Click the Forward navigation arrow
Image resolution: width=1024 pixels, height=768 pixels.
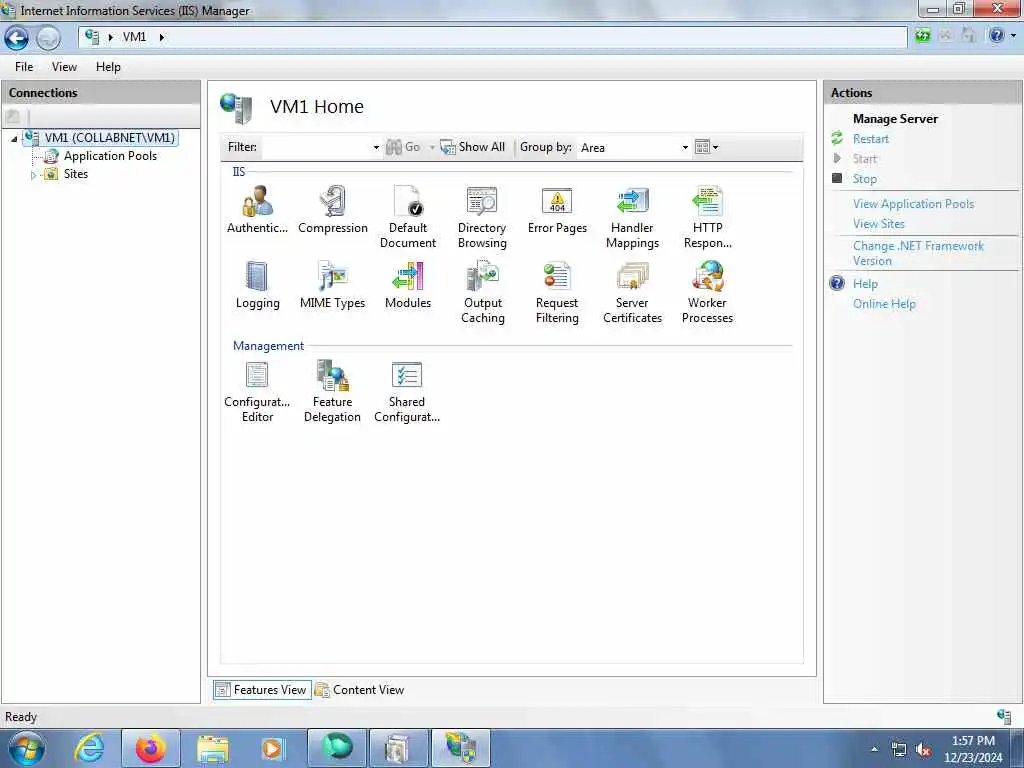click(48, 38)
